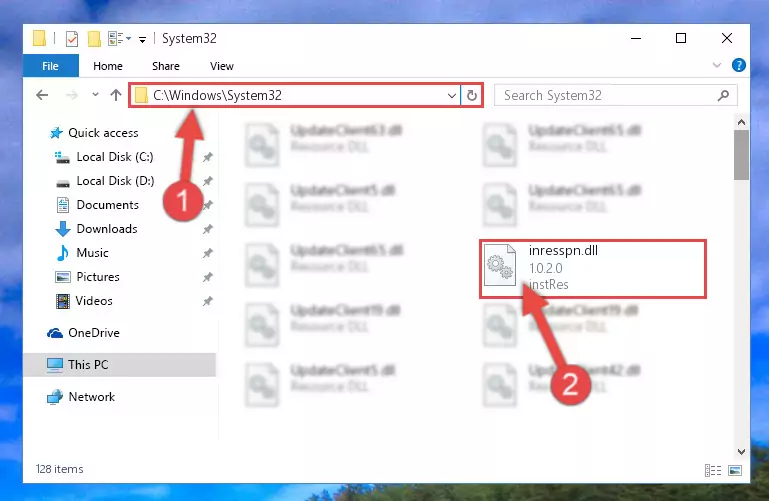Switch to the View ribbon tab
Screen dimensions: 769x501
click(222, 66)
